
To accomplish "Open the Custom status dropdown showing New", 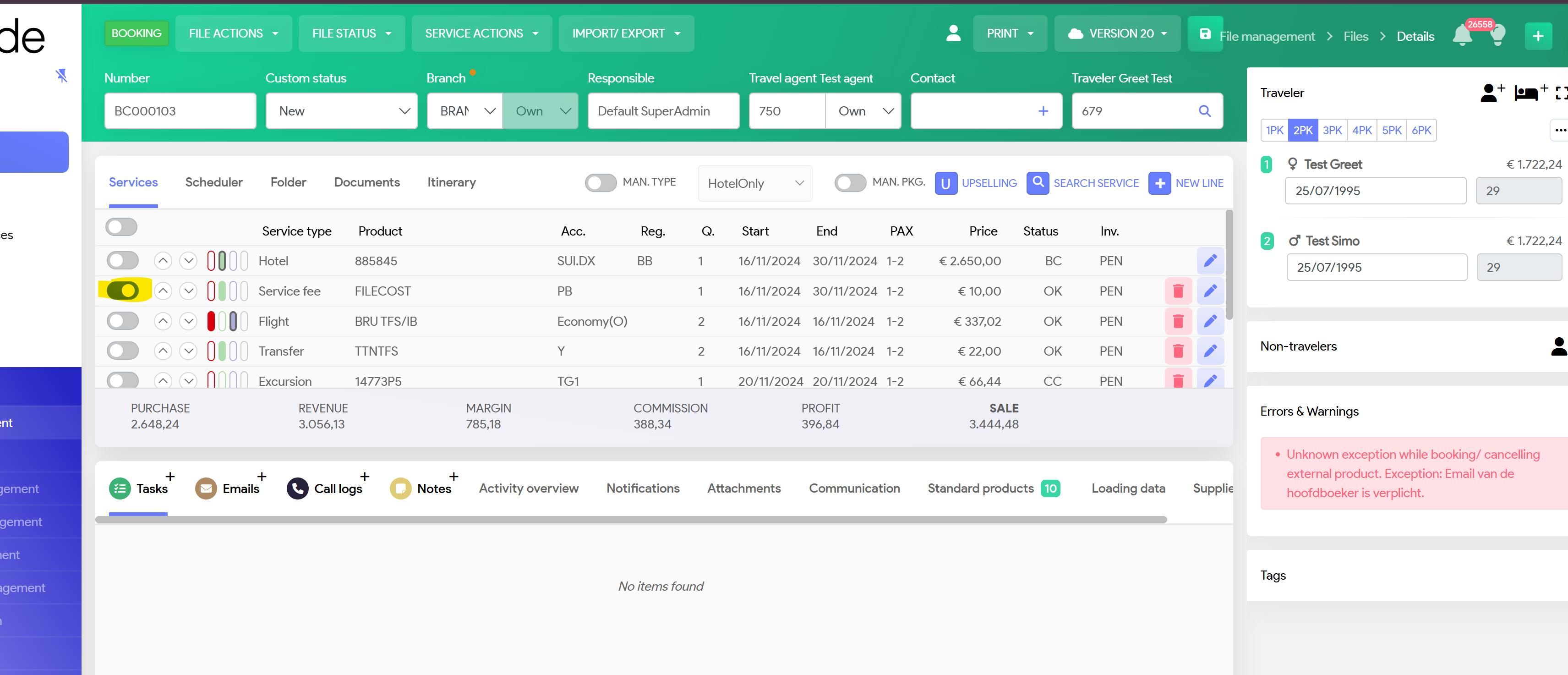I will [341, 111].
